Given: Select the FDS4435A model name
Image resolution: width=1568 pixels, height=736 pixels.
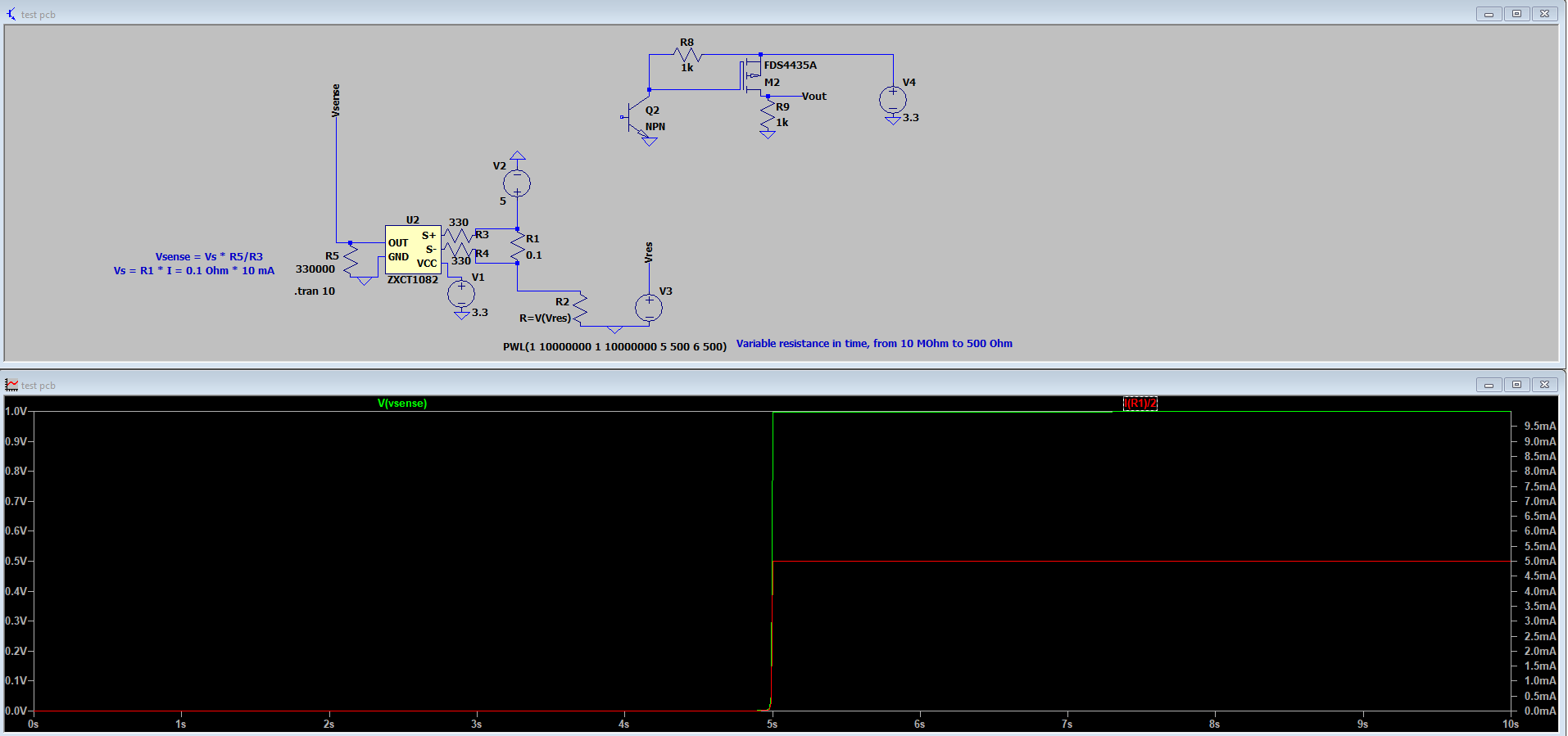Looking at the screenshot, I should click(790, 65).
